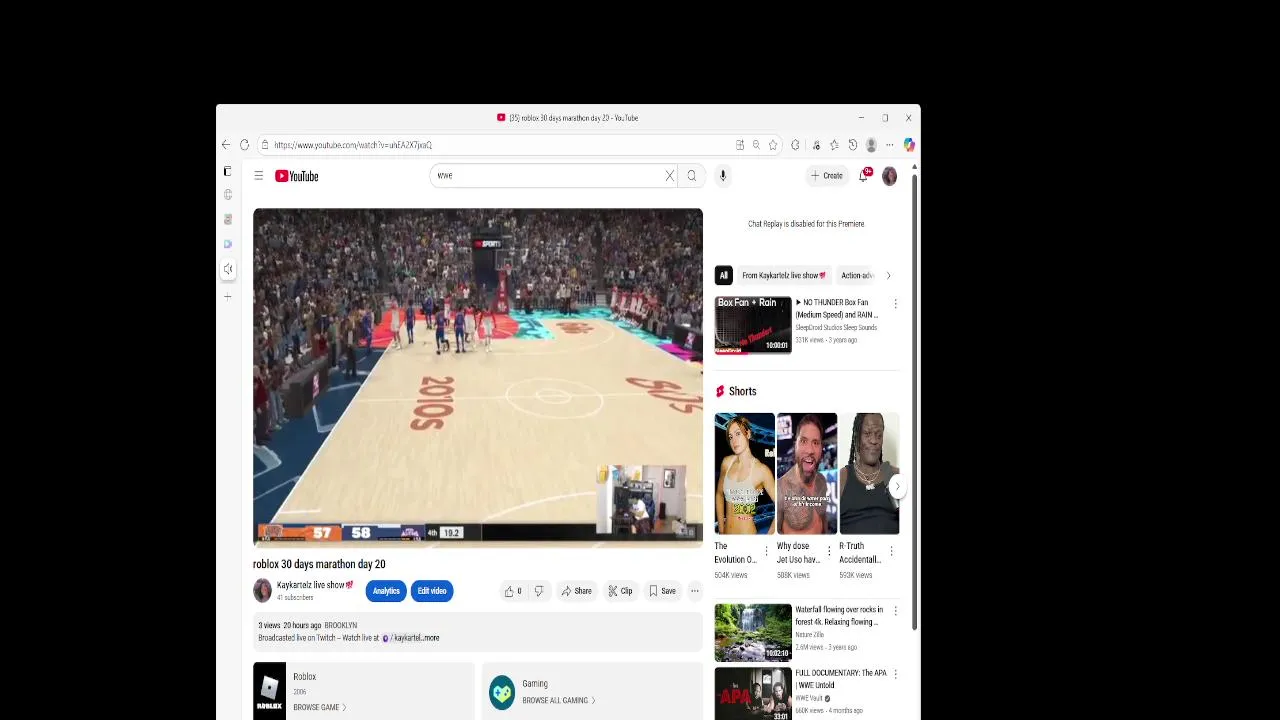Open the YouTube hamburger guide menu
1280x720 pixels.
(x=258, y=176)
